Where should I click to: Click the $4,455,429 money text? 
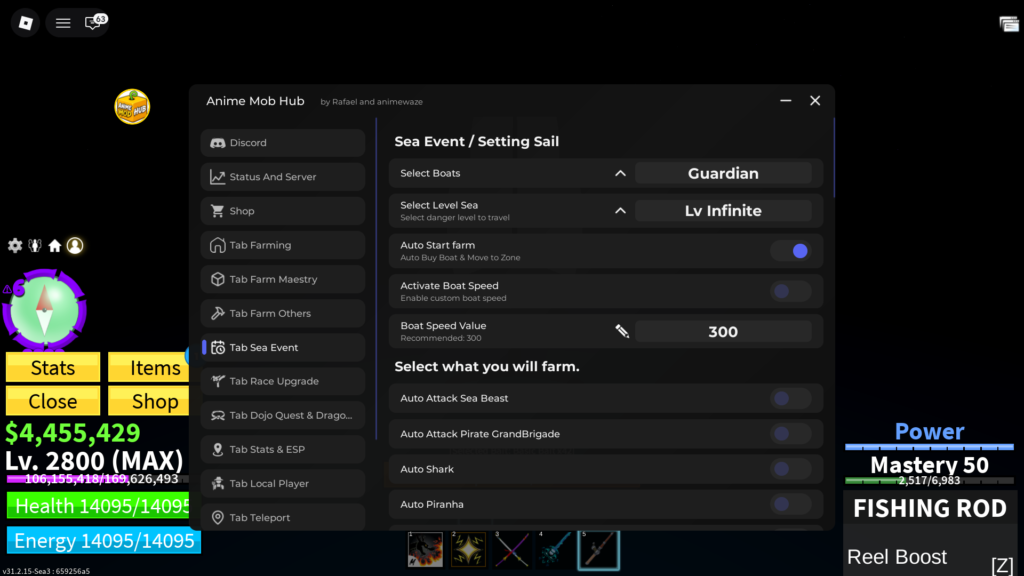72,432
